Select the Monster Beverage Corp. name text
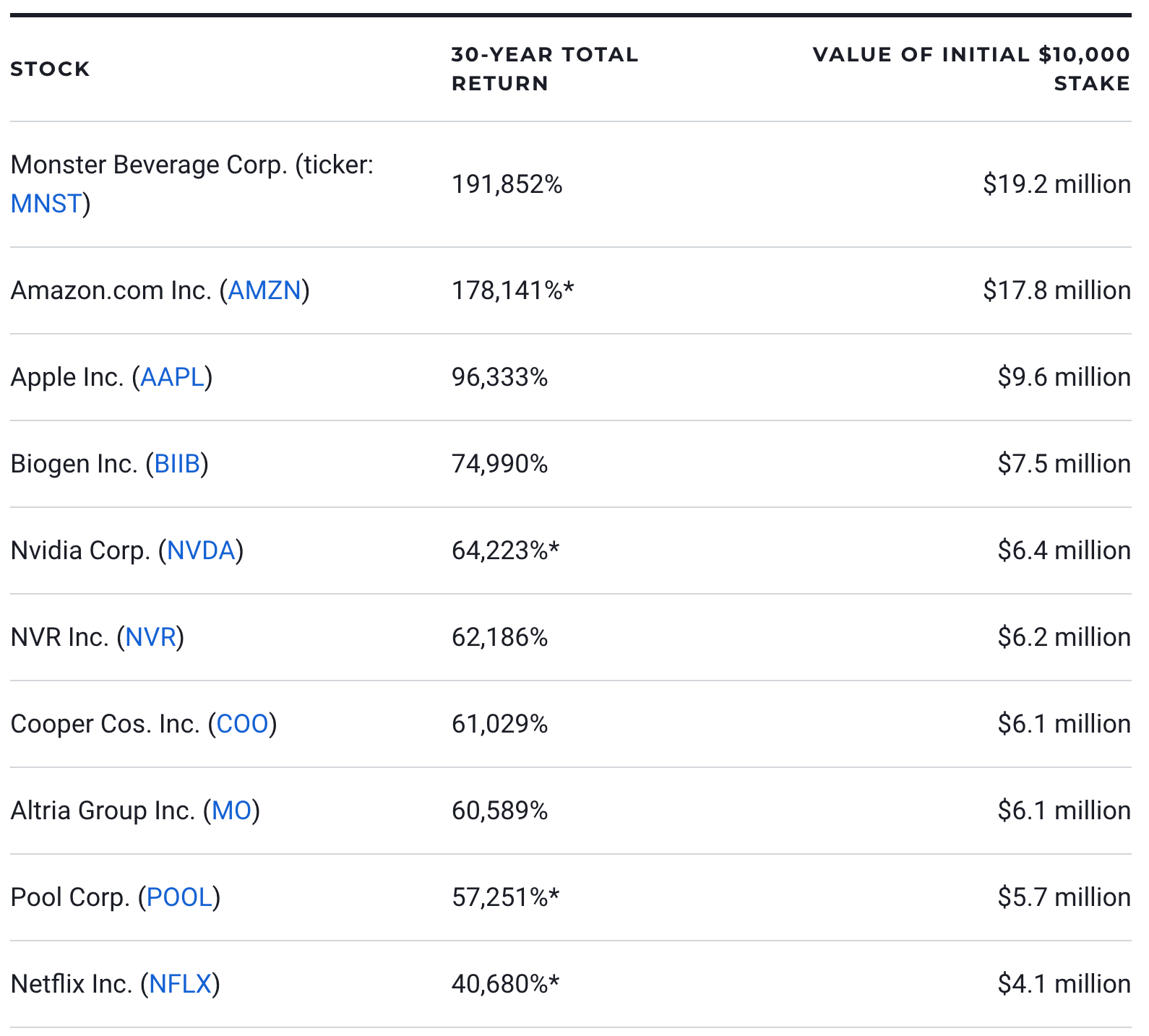This screenshot has height=1036, width=1149. pos(150,165)
